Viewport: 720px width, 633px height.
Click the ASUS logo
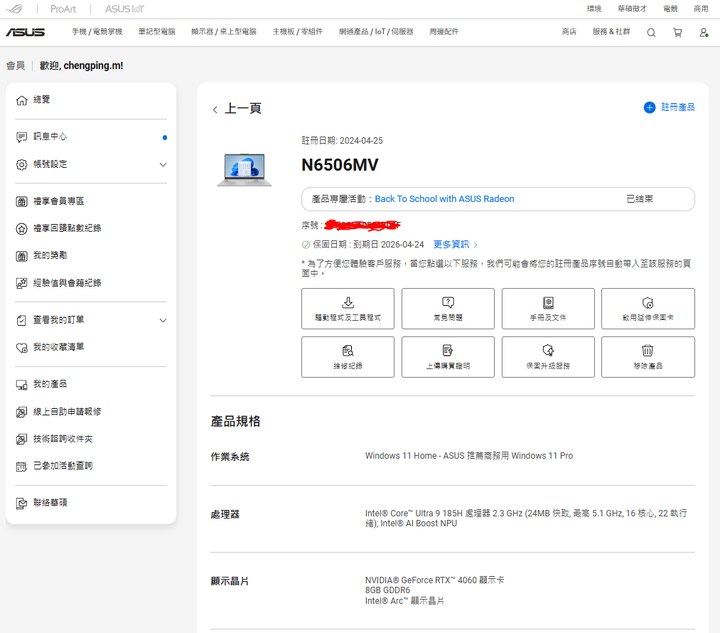tap(25, 32)
